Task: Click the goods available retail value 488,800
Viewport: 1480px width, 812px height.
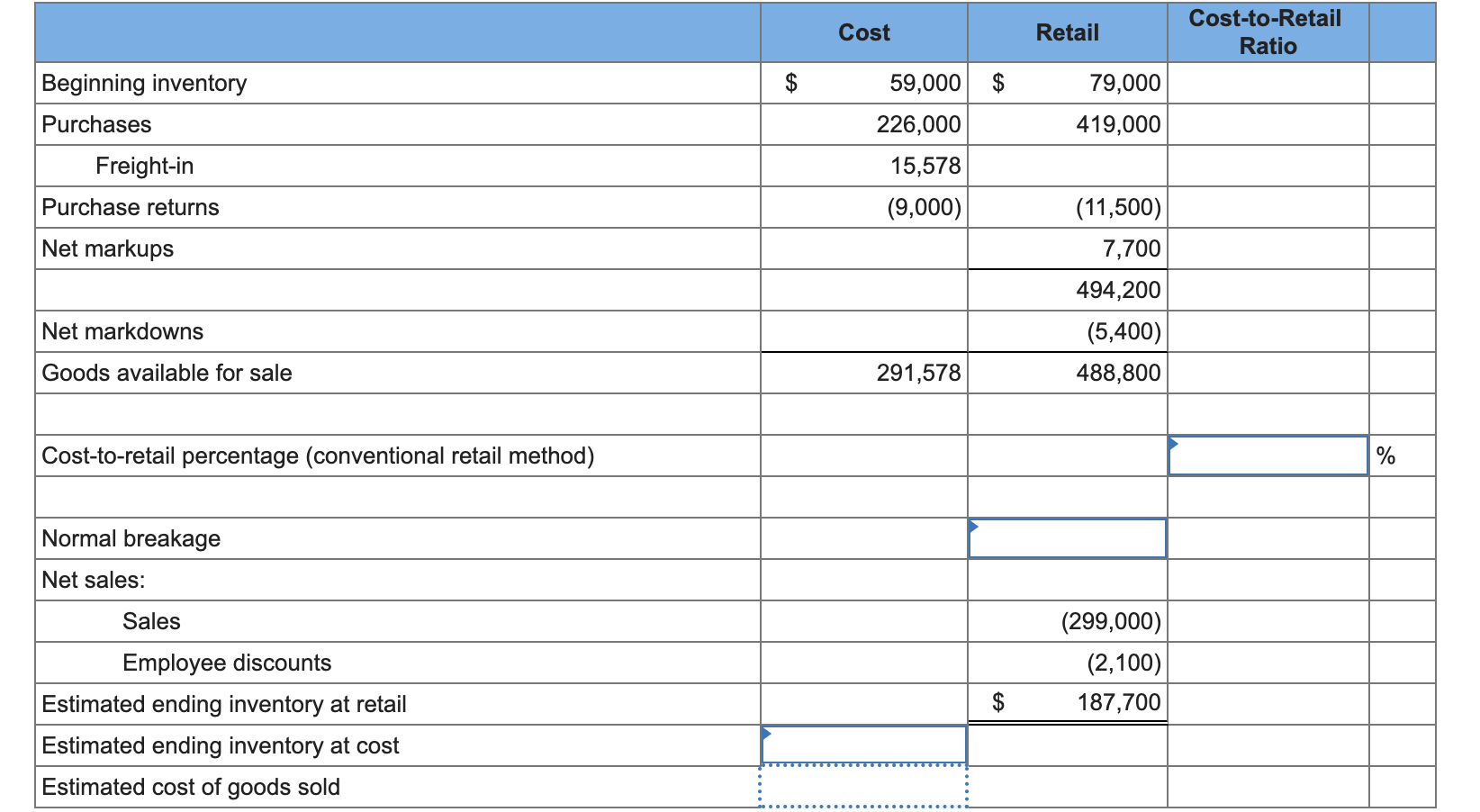Action: [1118, 373]
